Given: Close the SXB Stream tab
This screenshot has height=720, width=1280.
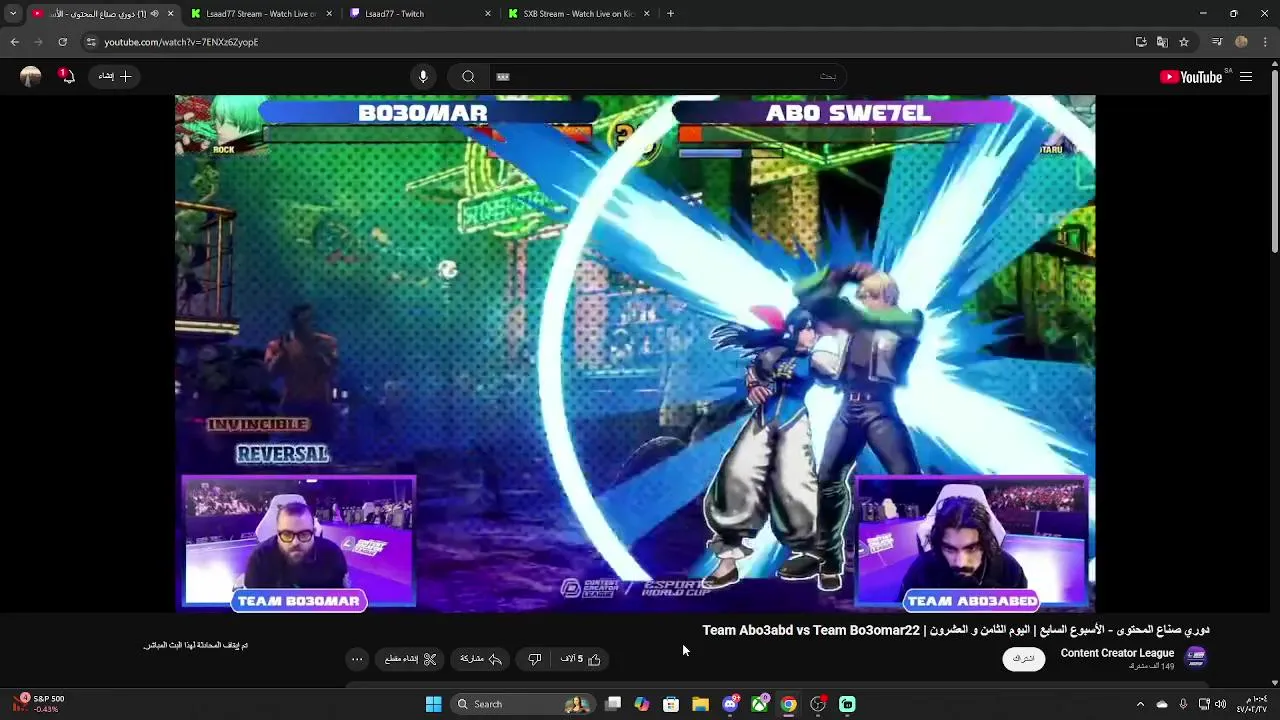Looking at the screenshot, I should click(646, 14).
